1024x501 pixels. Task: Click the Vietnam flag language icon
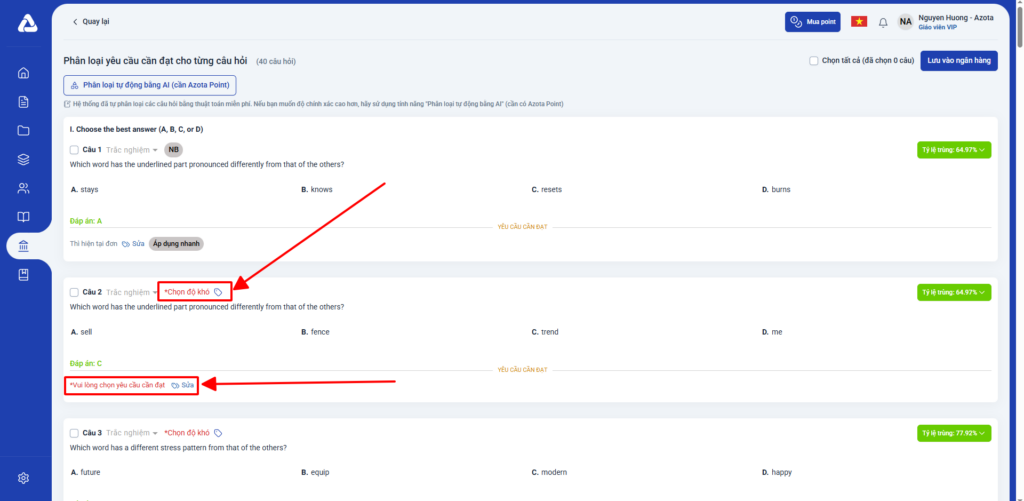[x=858, y=22]
